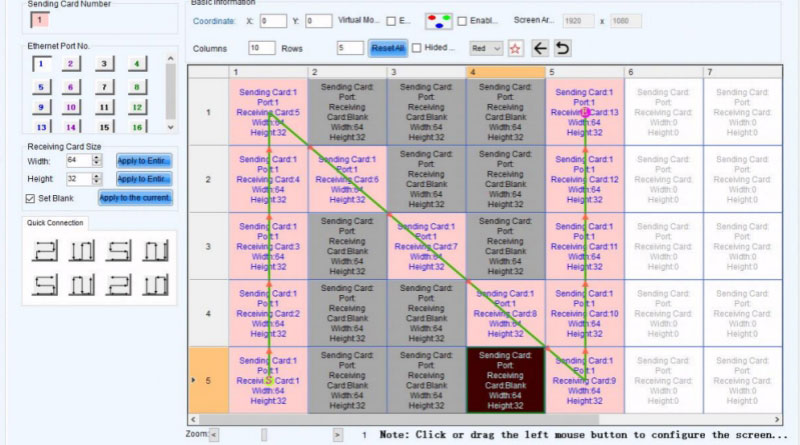Open the Quick Connection tab
Image resolution: width=800 pixels, height=445 pixels.
click(55, 223)
